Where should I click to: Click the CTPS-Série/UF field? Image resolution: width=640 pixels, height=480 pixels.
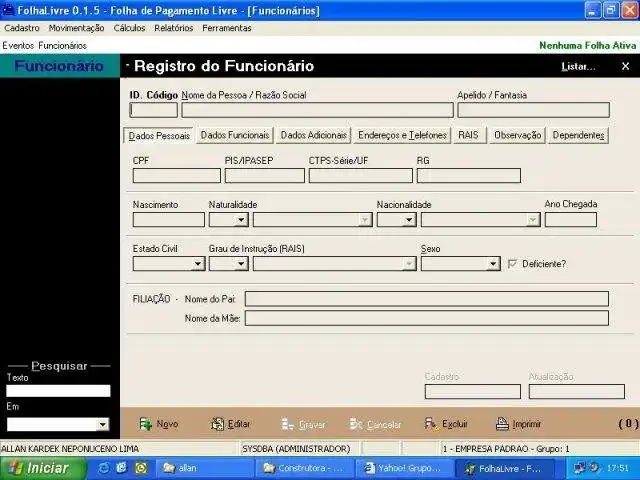(x=360, y=176)
